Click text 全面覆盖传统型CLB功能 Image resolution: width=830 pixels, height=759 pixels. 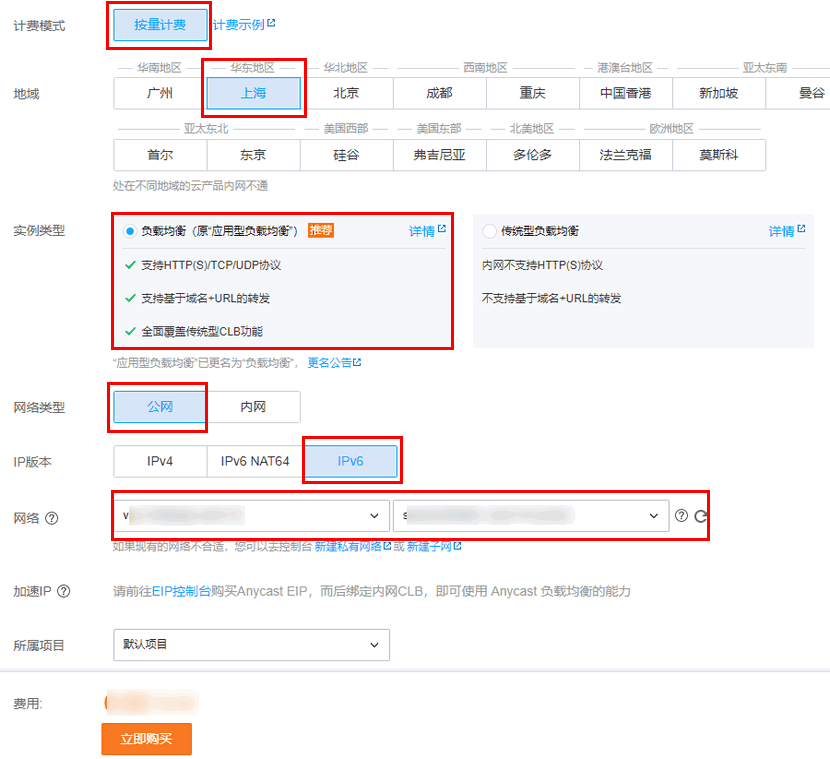pyautogui.click(x=202, y=332)
